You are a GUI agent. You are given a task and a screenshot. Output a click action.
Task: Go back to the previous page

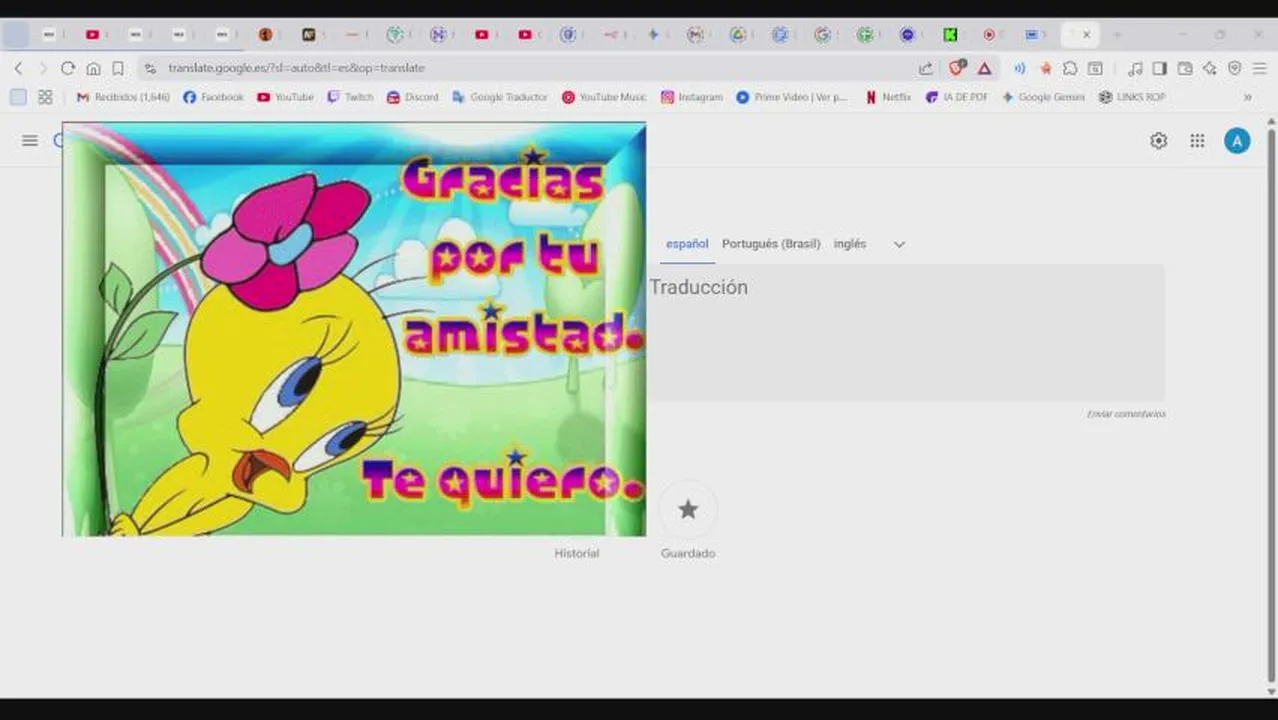(18, 68)
